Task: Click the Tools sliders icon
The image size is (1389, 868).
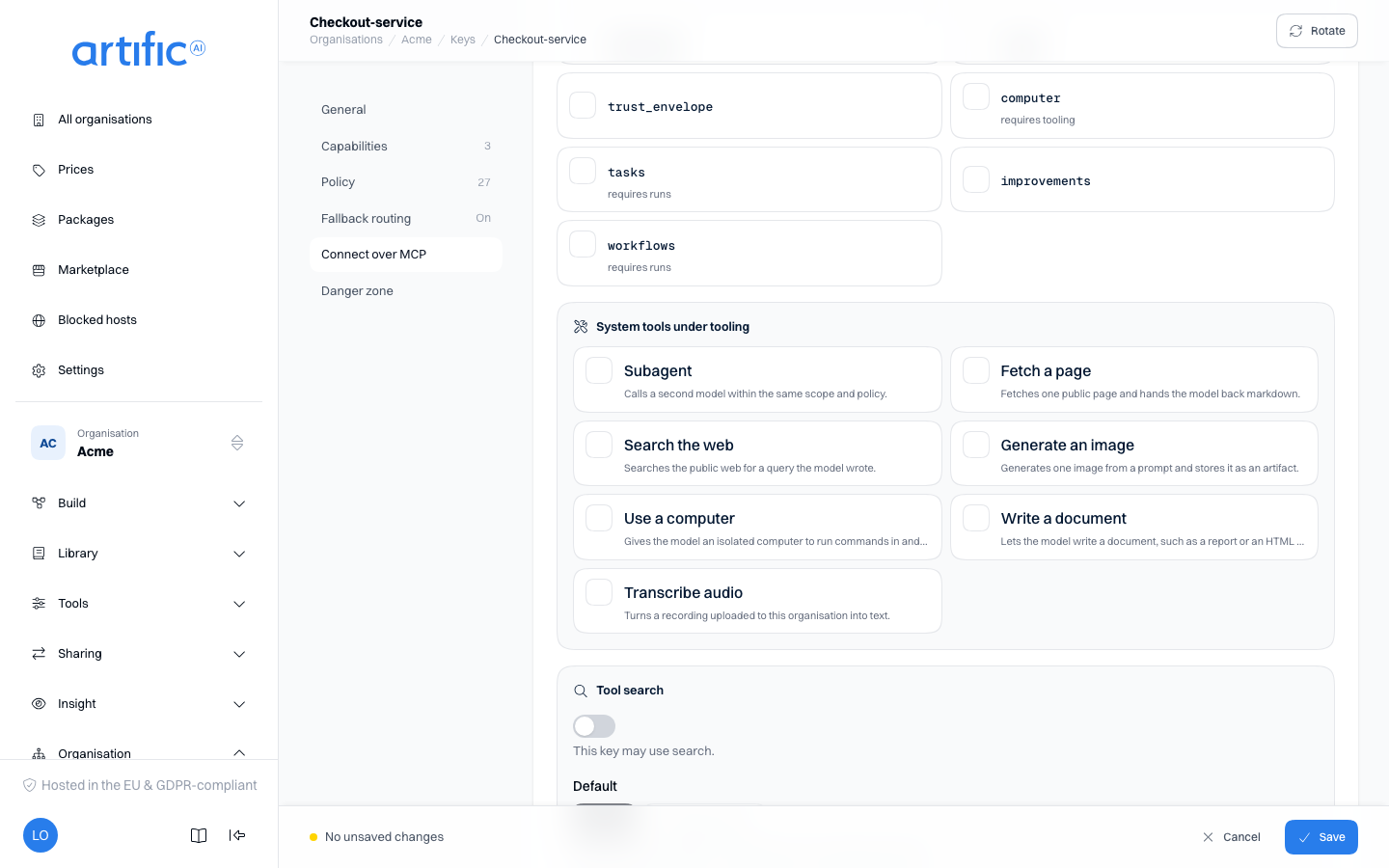Action: click(39, 604)
